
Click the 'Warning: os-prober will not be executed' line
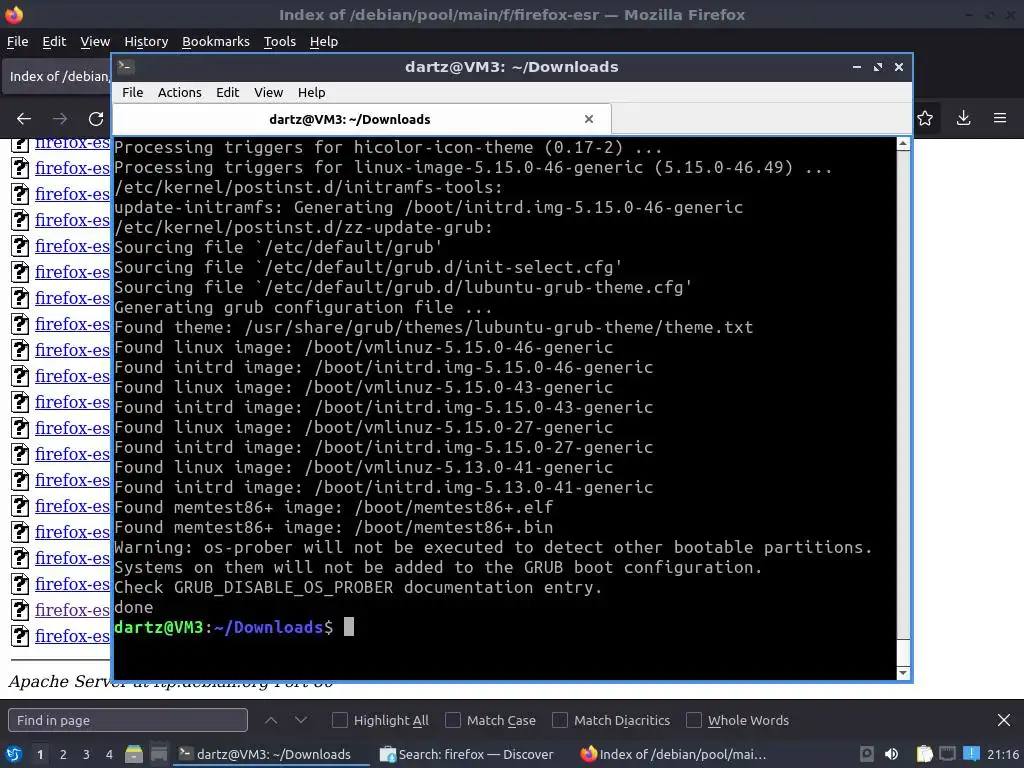click(x=493, y=547)
